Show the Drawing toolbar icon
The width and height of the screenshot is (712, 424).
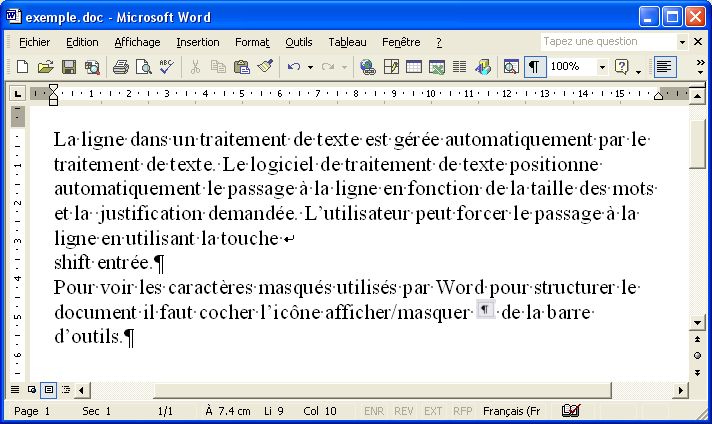click(x=483, y=67)
